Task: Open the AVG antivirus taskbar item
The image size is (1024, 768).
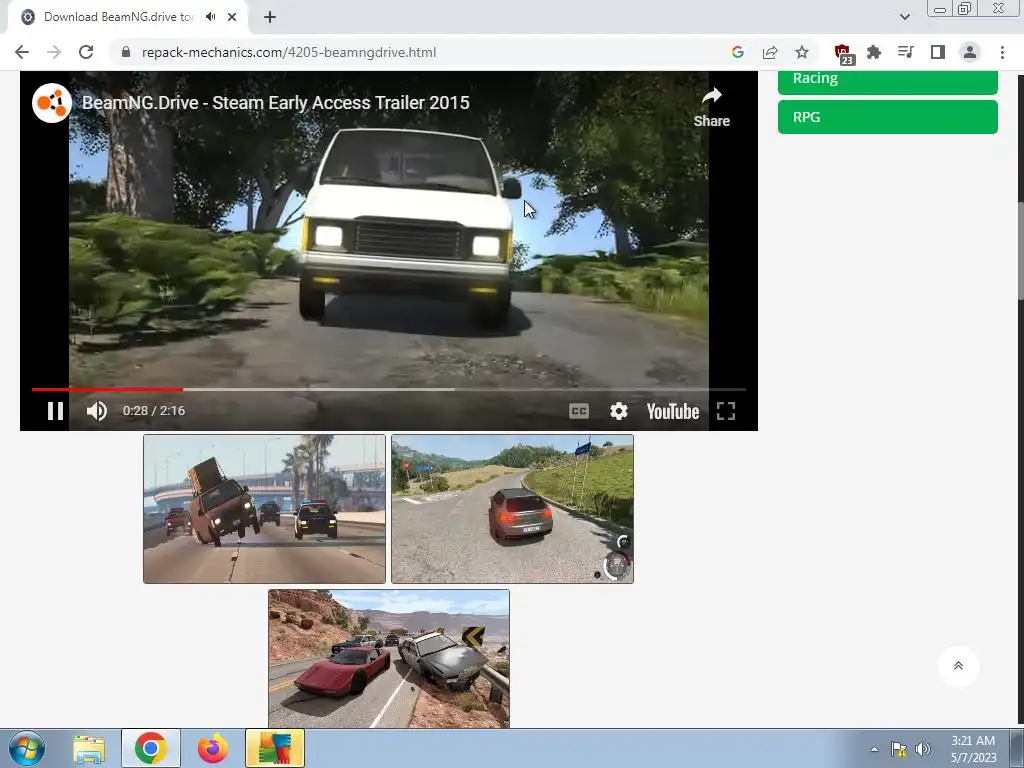Action: click(x=275, y=748)
